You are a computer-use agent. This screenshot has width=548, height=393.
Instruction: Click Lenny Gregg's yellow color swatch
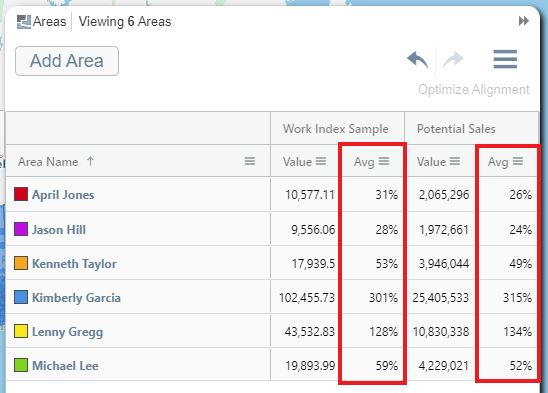click(21, 331)
